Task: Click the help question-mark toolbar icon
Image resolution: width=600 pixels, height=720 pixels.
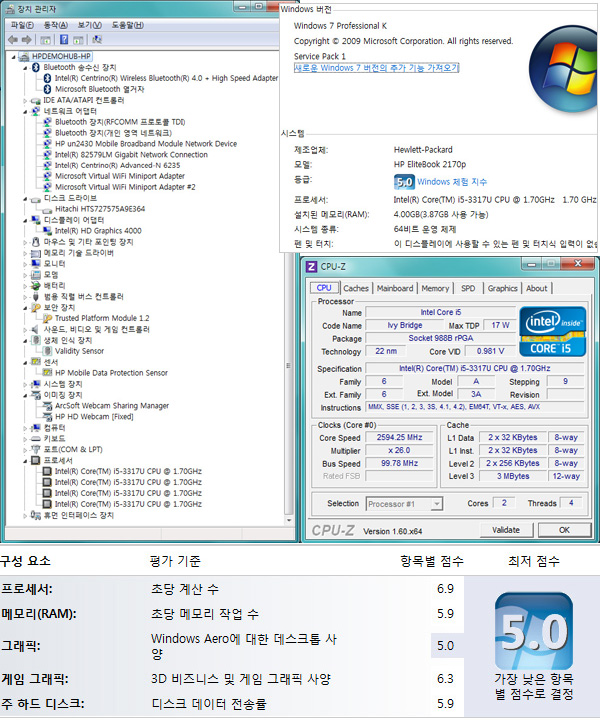Action: [64, 40]
